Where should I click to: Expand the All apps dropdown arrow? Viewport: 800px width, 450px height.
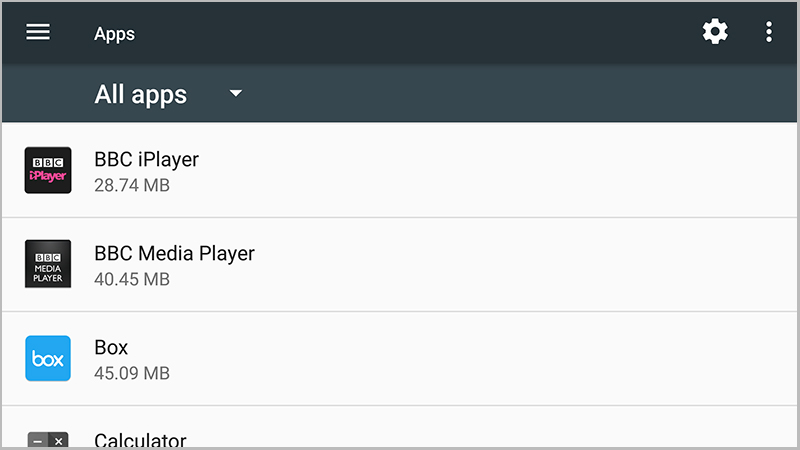[x=236, y=93]
